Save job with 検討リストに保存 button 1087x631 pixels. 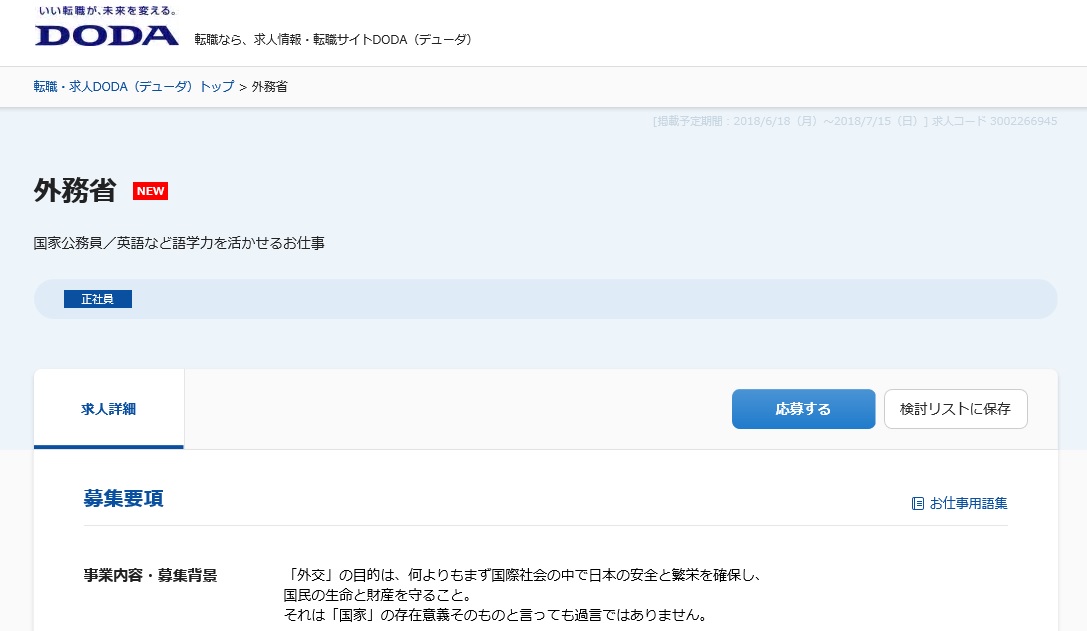click(x=955, y=409)
